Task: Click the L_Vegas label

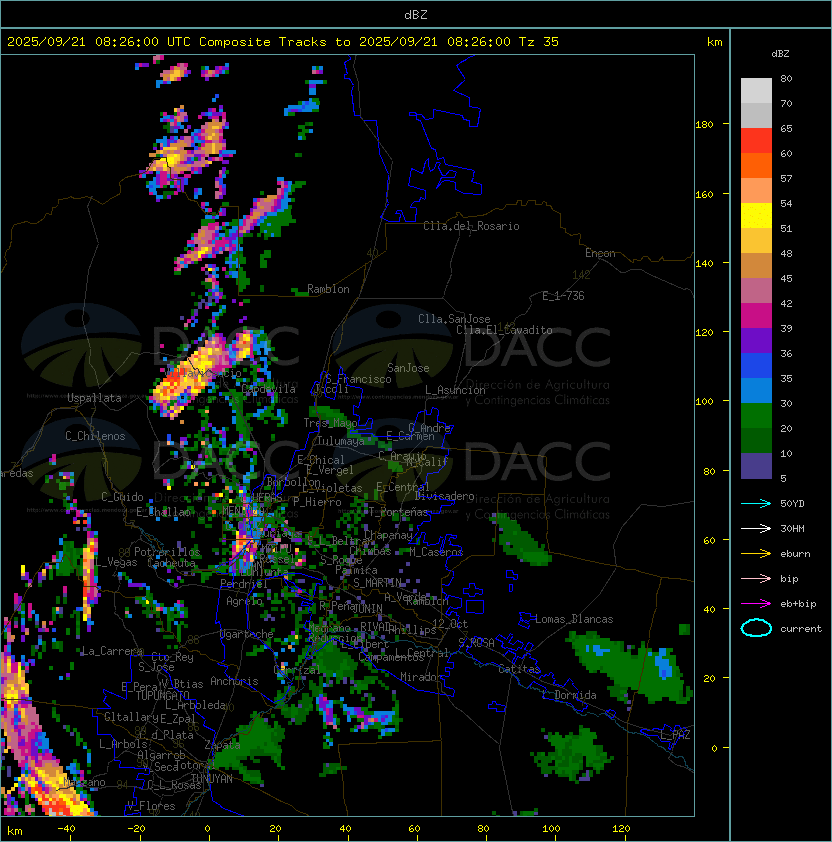Action: 116,562
